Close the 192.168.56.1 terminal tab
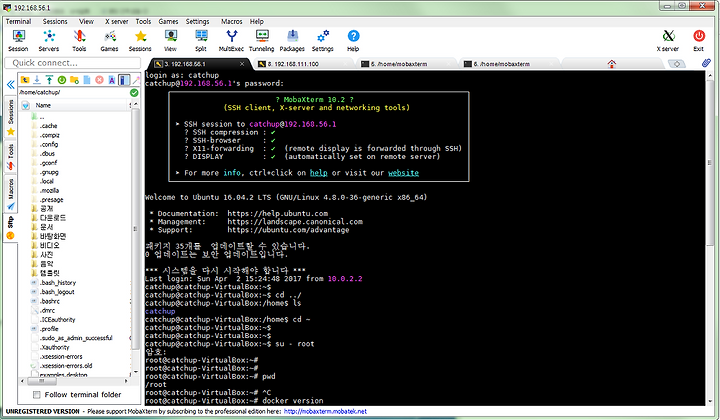Viewport: 720px width, 420px height. coord(242,64)
